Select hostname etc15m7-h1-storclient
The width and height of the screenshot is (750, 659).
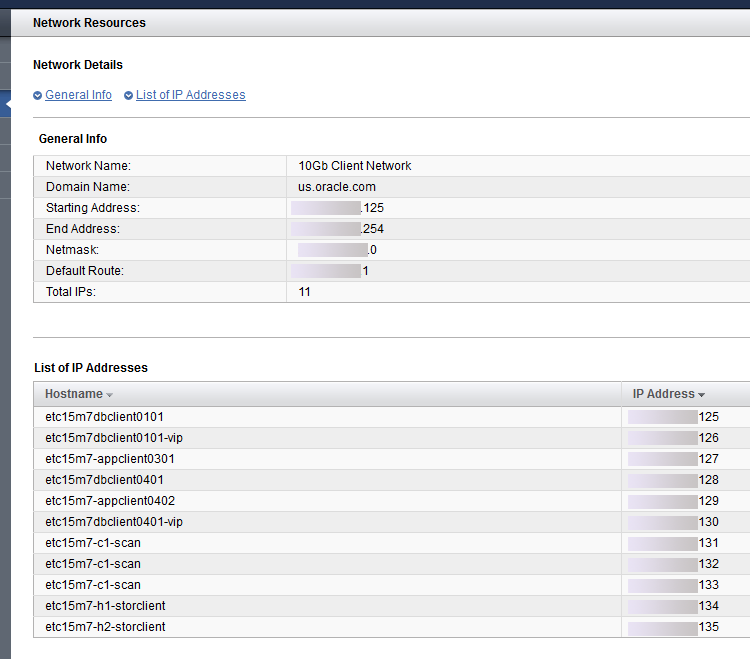click(x=105, y=606)
